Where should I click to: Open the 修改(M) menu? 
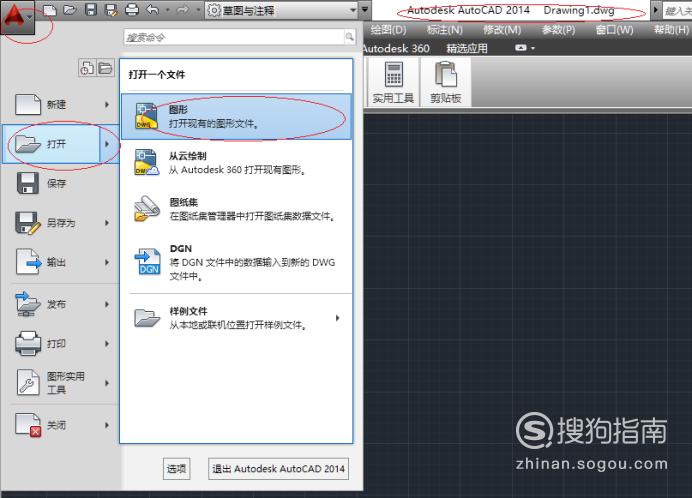pyautogui.click(x=502, y=30)
